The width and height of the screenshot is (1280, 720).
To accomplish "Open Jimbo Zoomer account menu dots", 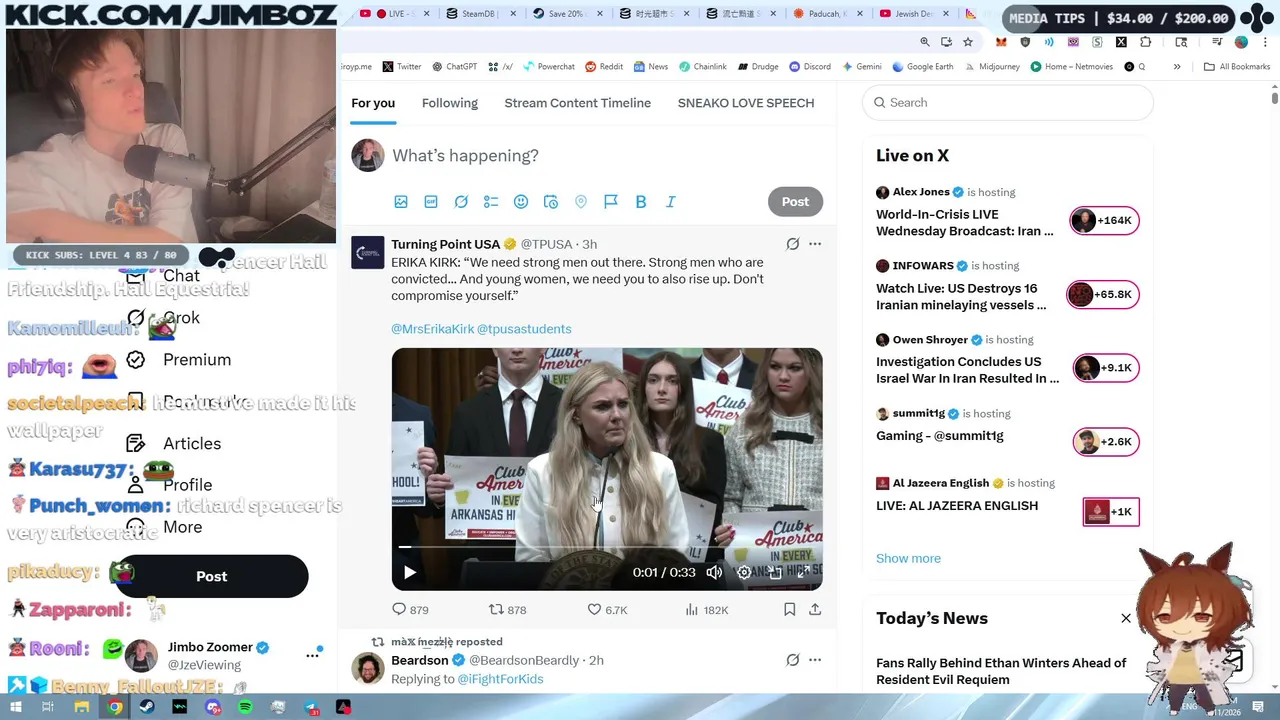I will (312, 656).
